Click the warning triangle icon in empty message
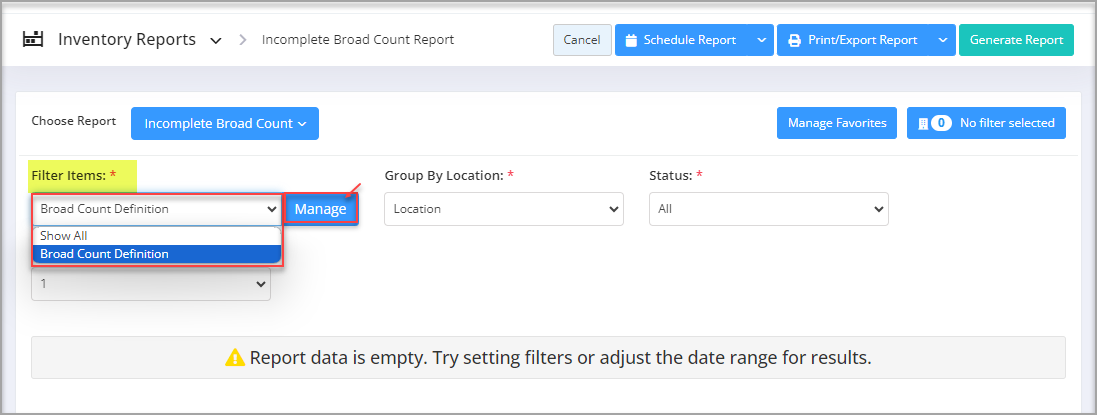This screenshot has height=415, width=1097. pos(235,358)
